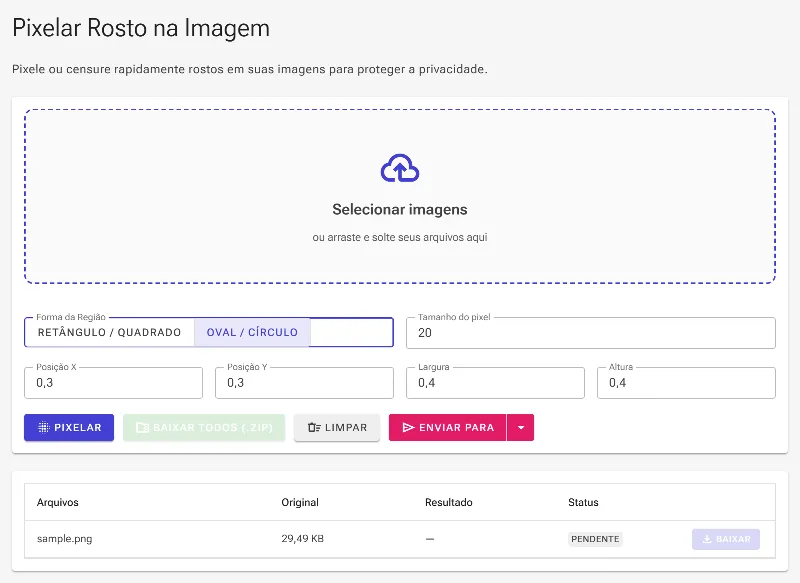This screenshot has height=583, width=800.
Task: Click the Posição Y input field
Action: click(304, 383)
